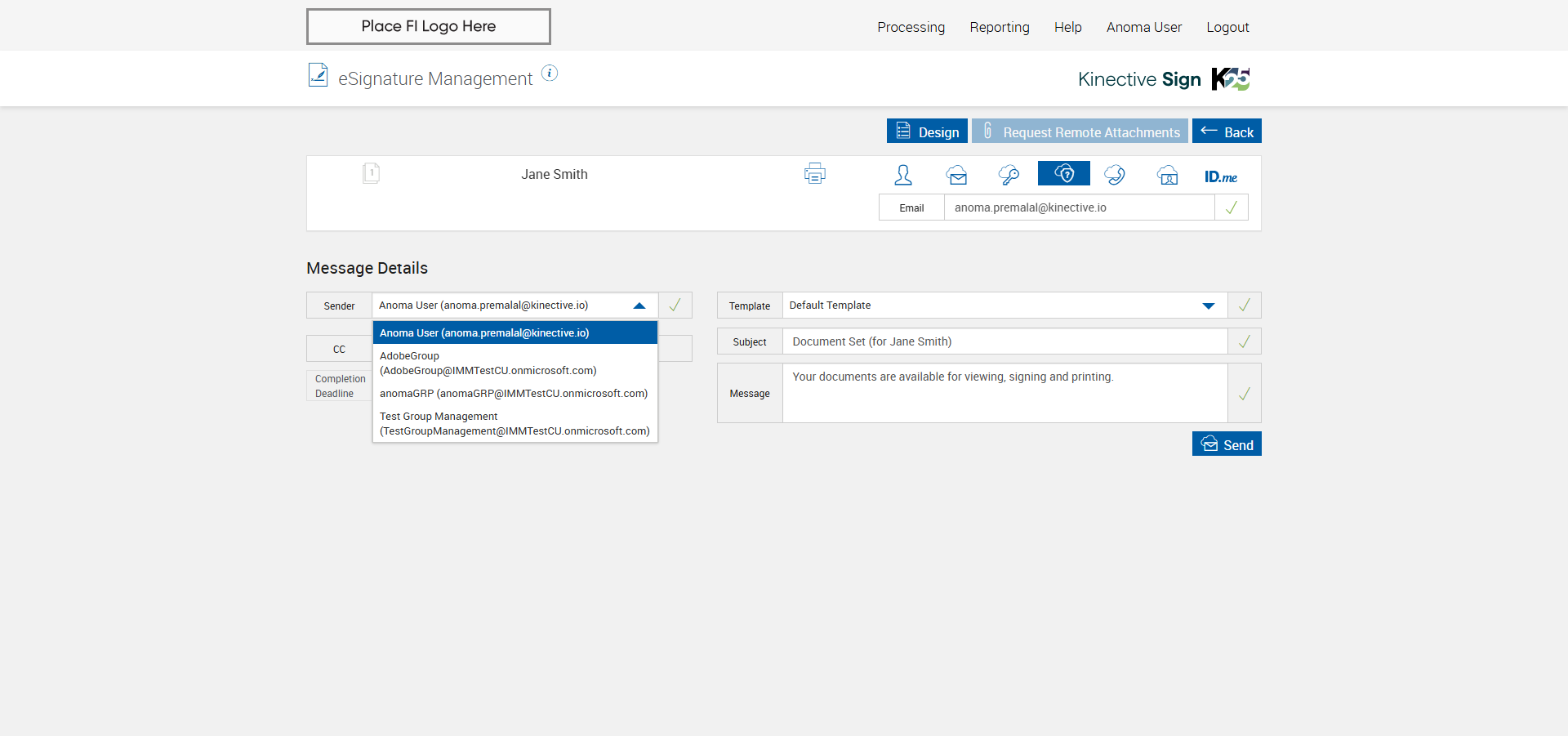
Task: Choose AdobeGroup from the sender list
Action: pos(488,364)
